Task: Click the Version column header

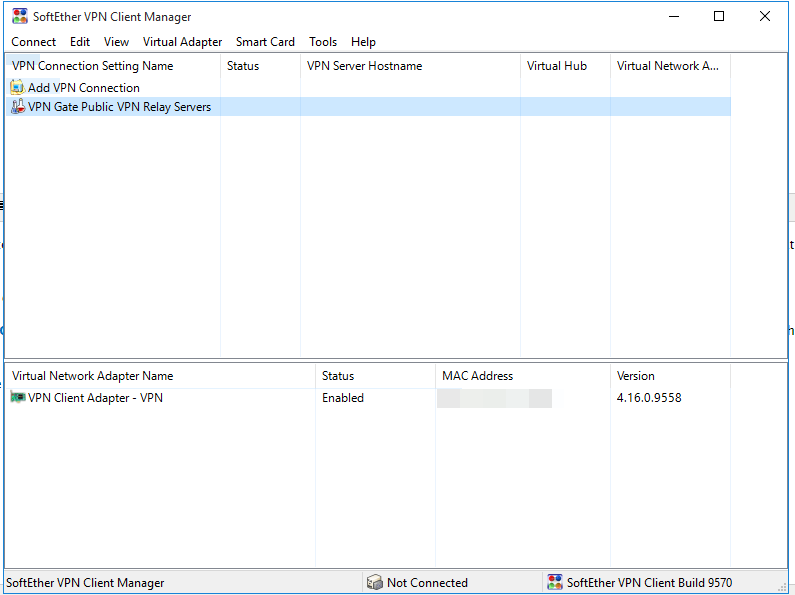Action: [670, 376]
